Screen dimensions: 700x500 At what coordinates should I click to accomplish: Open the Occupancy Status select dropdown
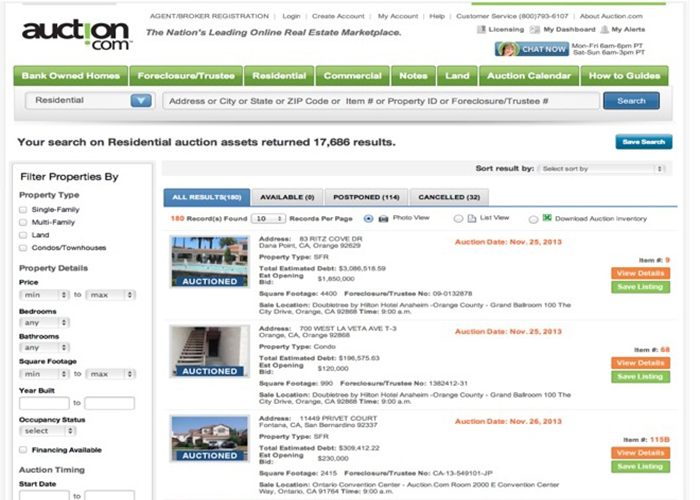[48, 431]
